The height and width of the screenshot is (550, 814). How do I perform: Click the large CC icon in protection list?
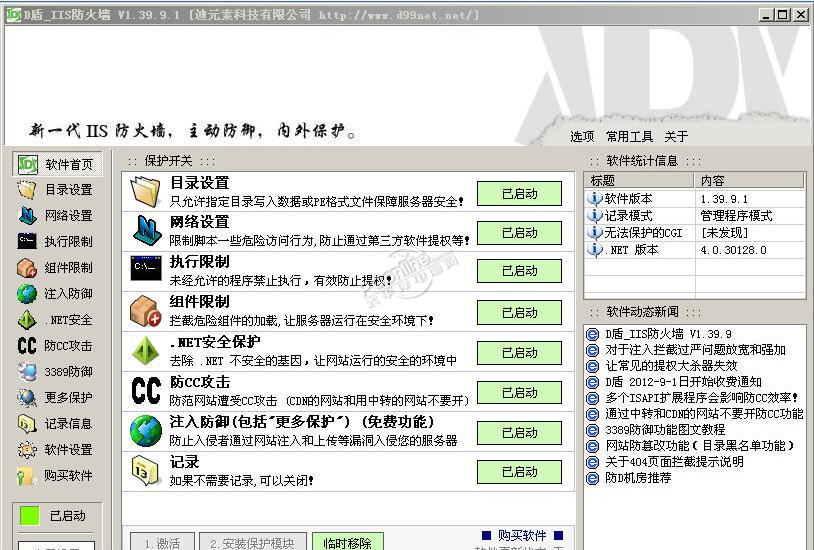pyautogui.click(x=146, y=391)
